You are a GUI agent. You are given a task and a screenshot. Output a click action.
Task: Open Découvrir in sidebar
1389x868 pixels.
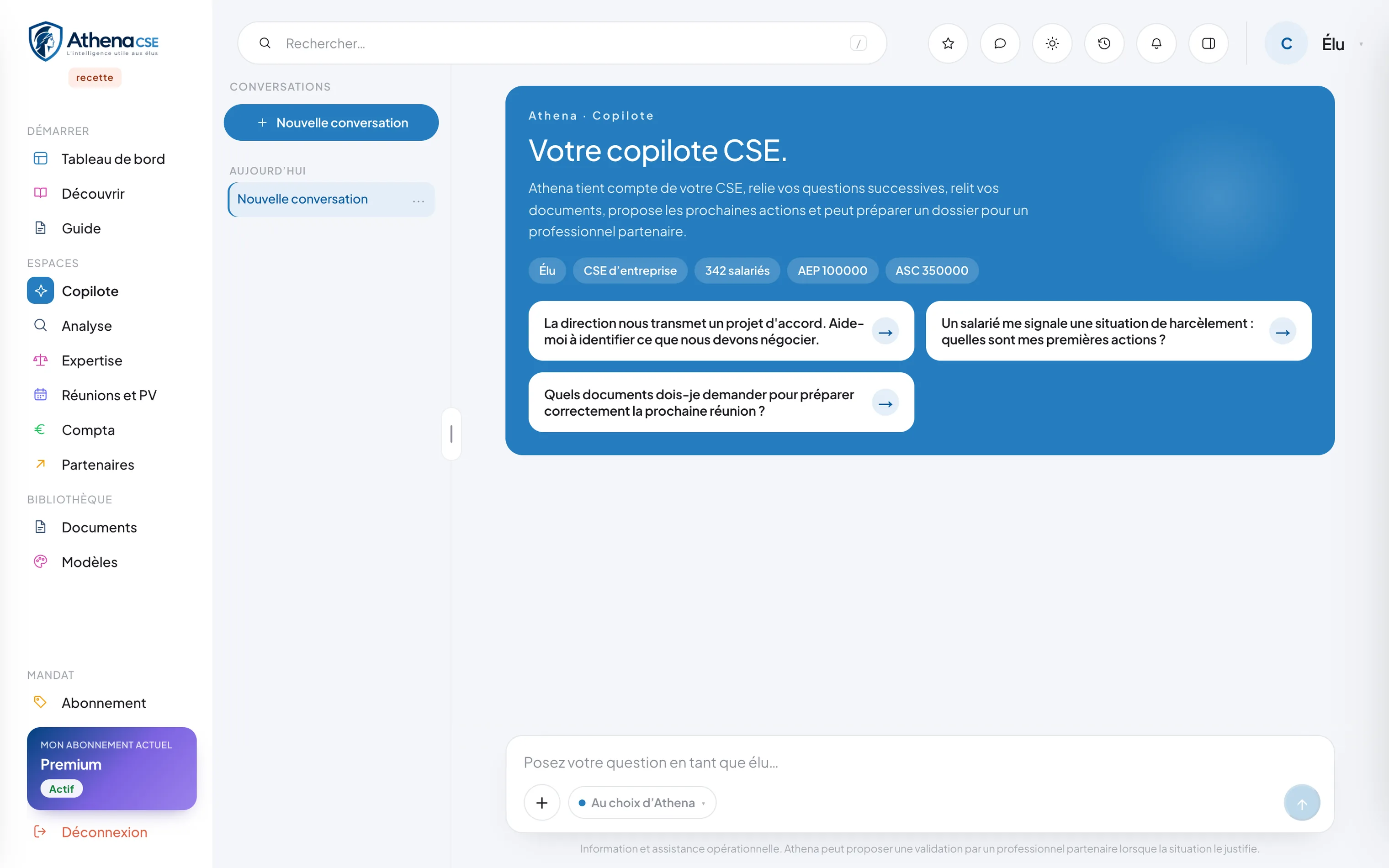[112, 193]
